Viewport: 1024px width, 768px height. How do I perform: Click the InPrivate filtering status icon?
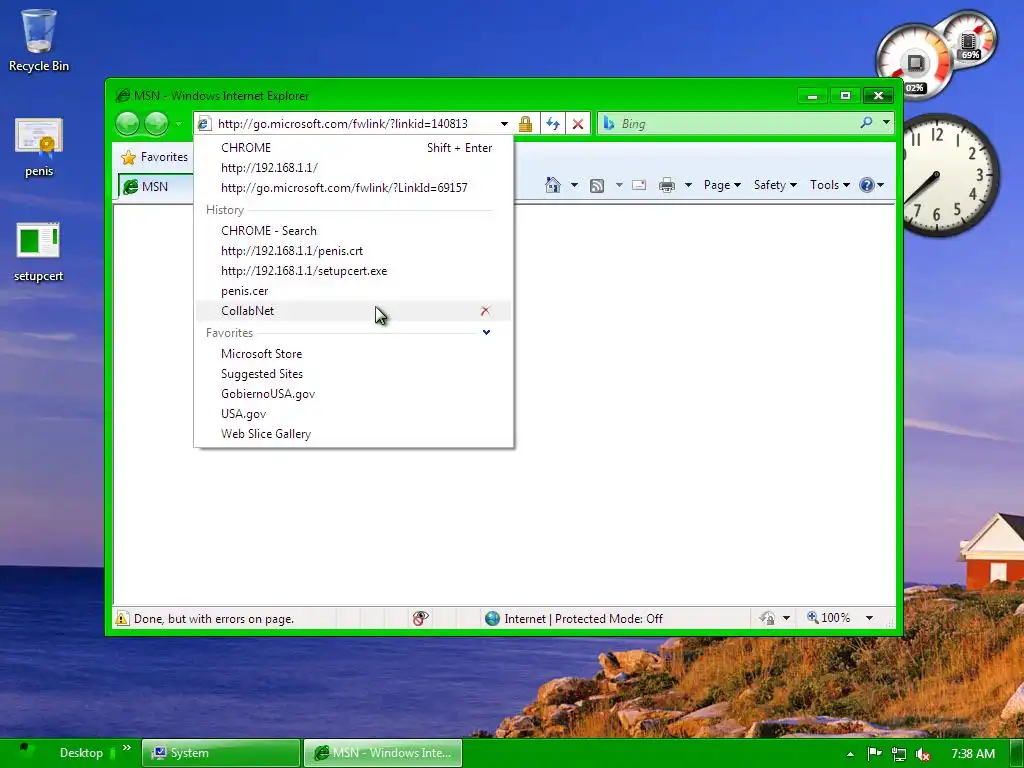[x=421, y=618]
